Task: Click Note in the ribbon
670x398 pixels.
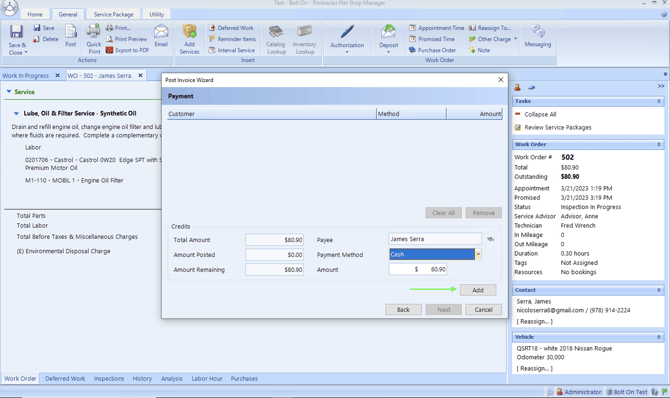Action: pos(479,50)
